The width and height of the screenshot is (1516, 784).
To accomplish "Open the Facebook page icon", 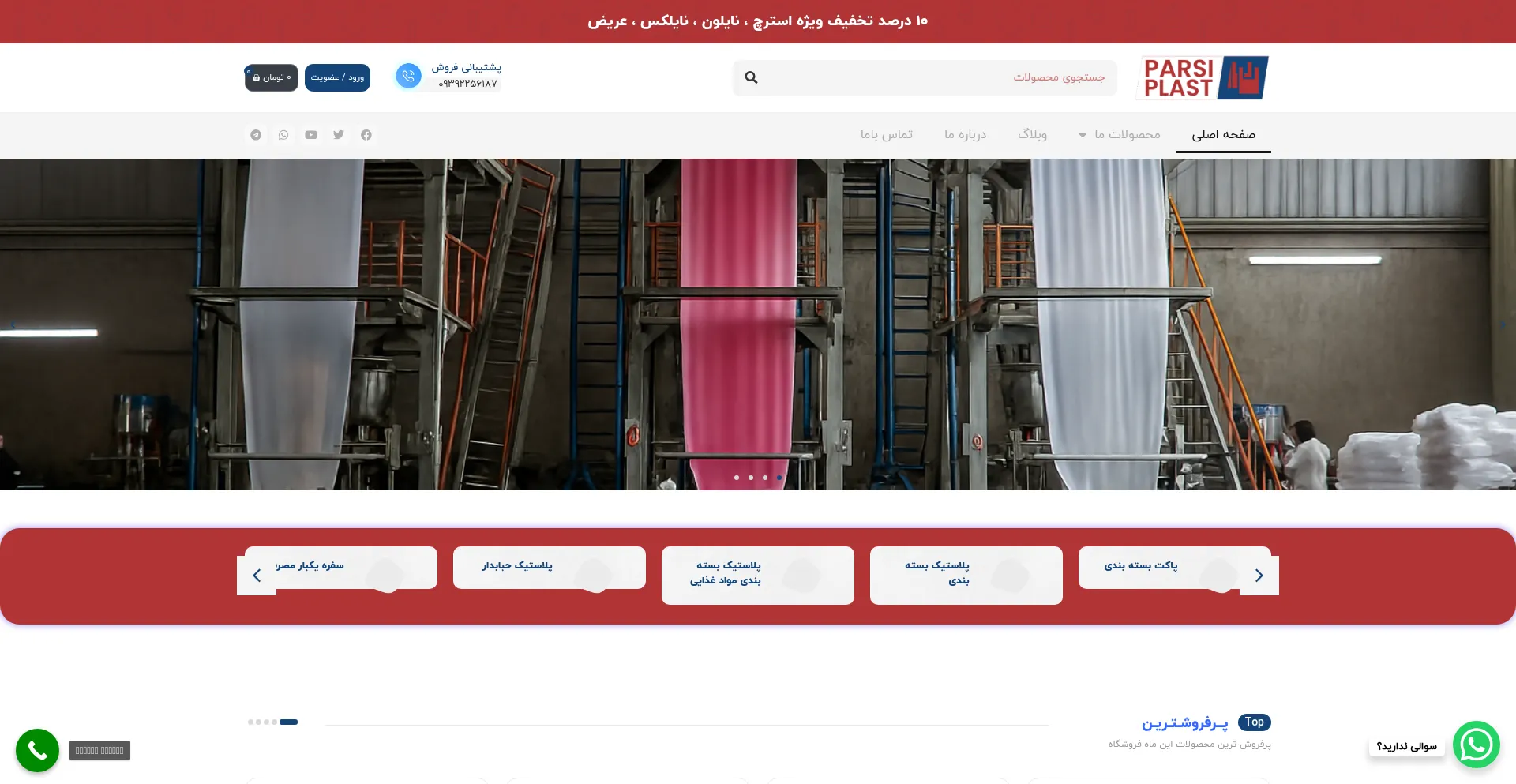I will (x=366, y=135).
